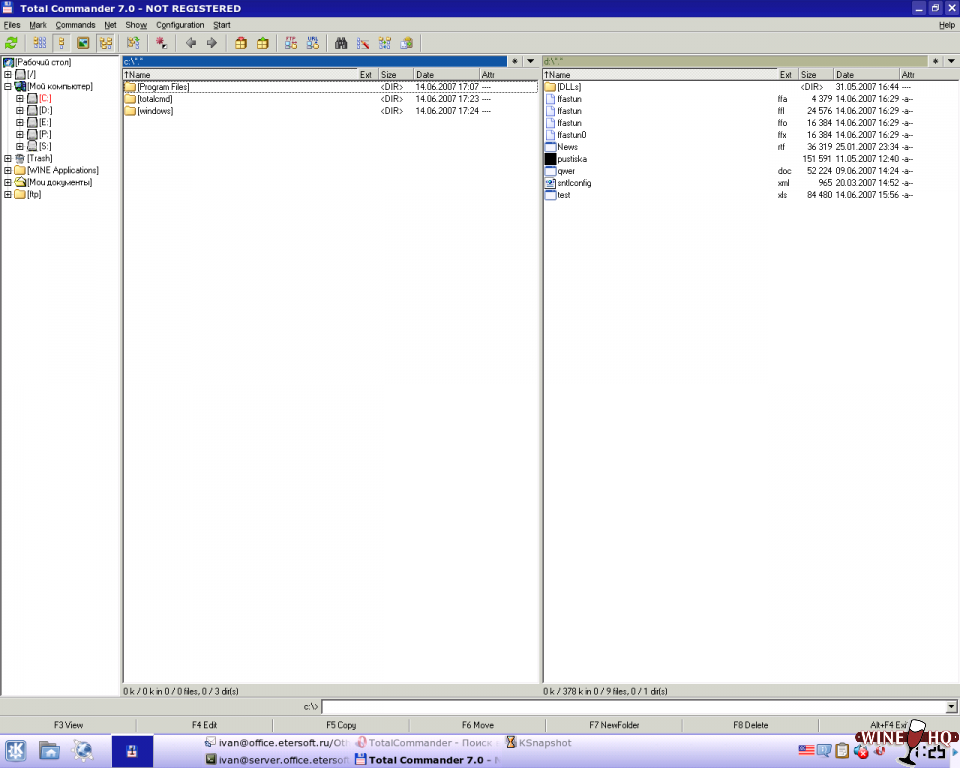Click the binoculars Search files icon

point(341,43)
